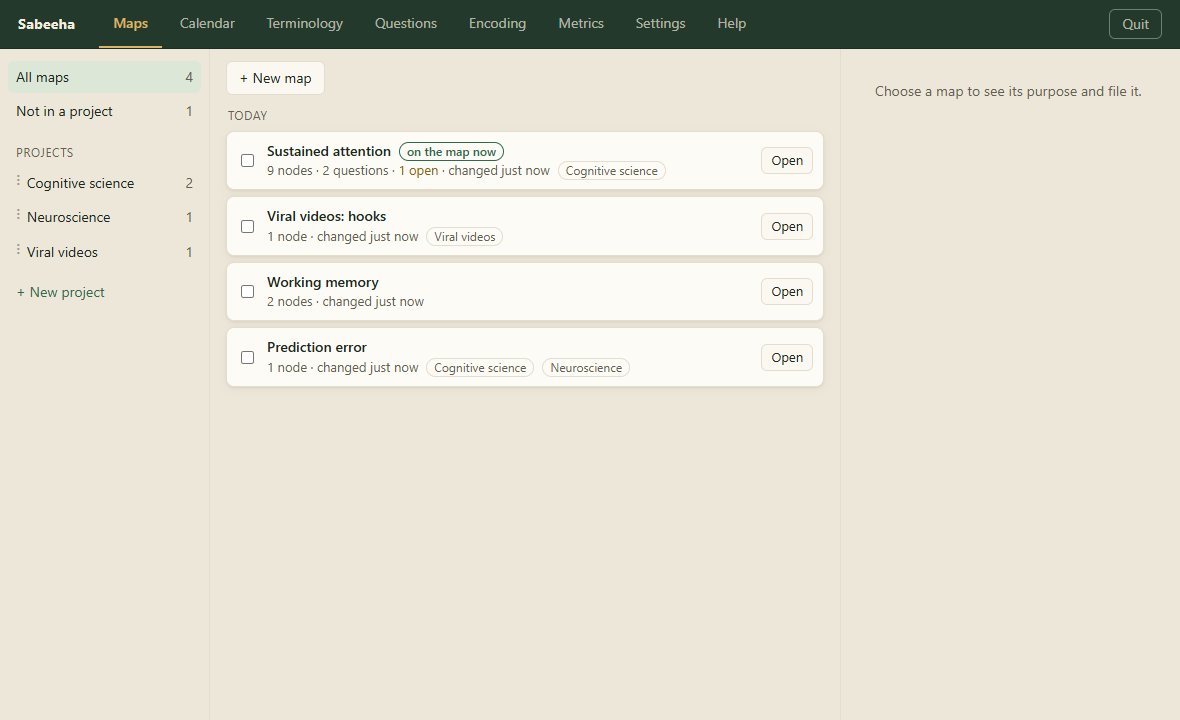Click the drag handle beside Cognitive science project
The height and width of the screenshot is (720, 1180).
click(18, 181)
